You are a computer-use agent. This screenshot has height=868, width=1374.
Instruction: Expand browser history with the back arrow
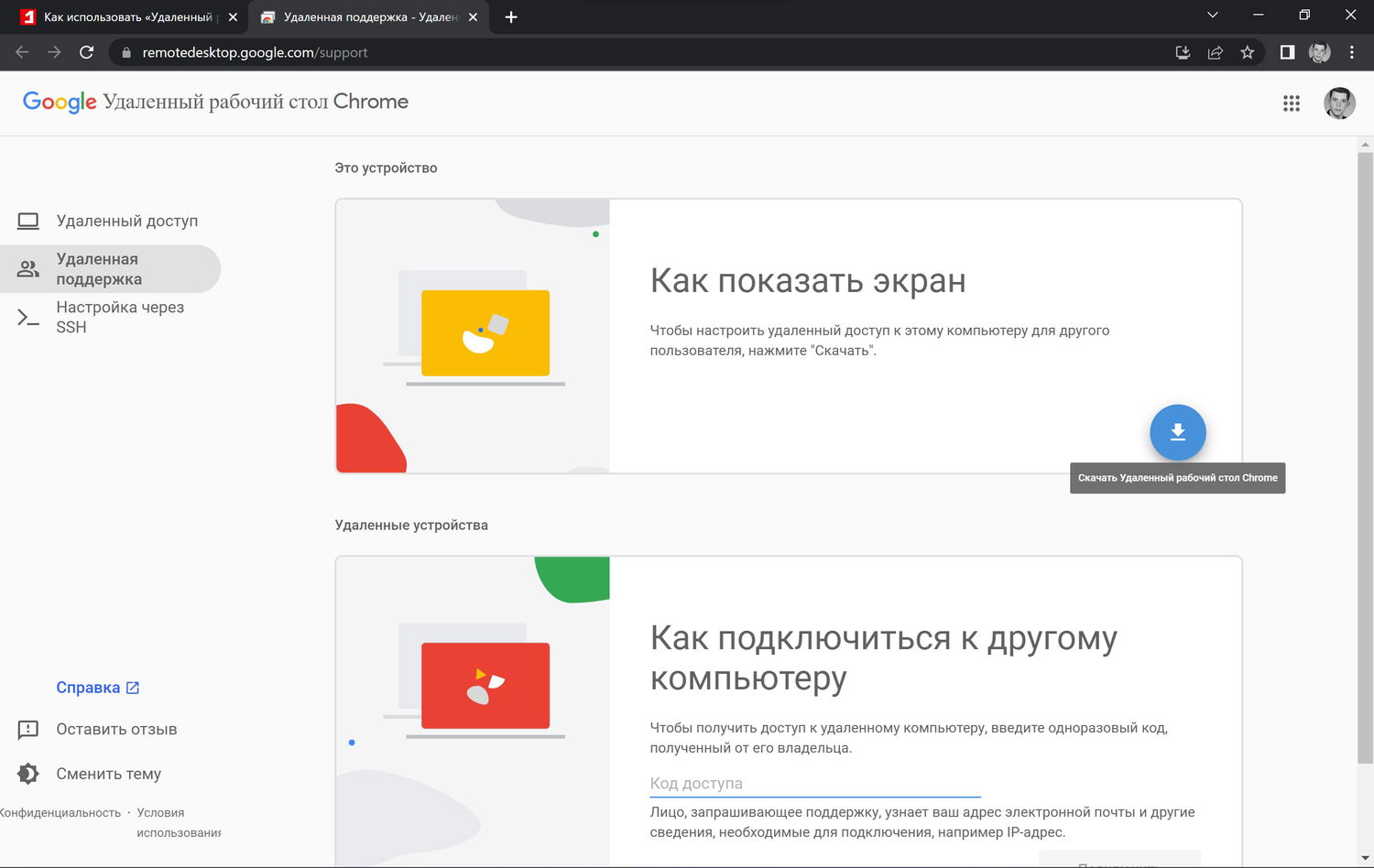[21, 52]
